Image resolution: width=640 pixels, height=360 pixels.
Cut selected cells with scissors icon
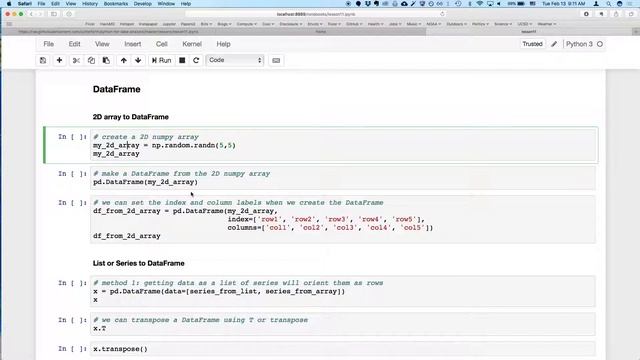point(76,60)
